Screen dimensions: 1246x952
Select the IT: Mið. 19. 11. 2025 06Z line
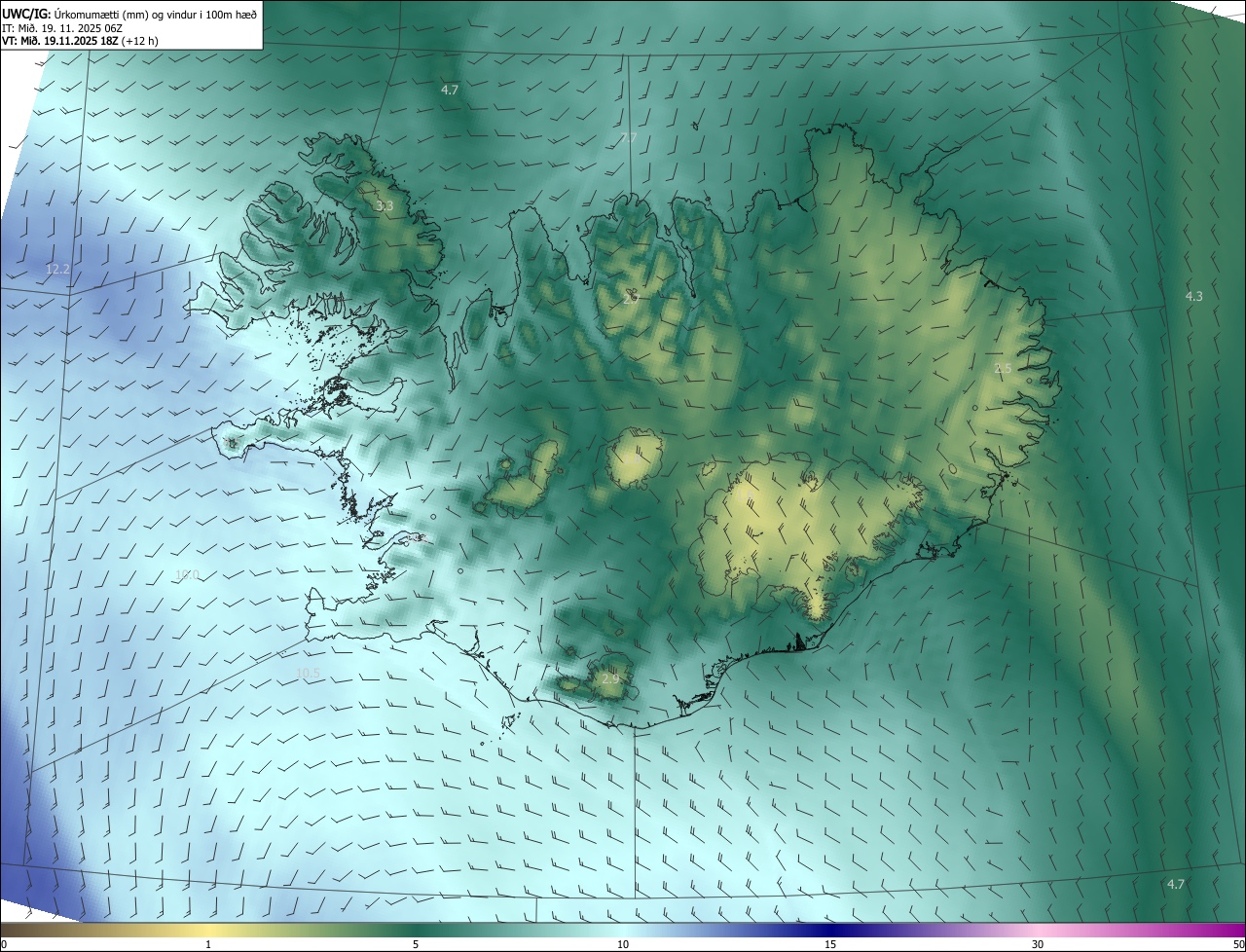(x=61, y=28)
